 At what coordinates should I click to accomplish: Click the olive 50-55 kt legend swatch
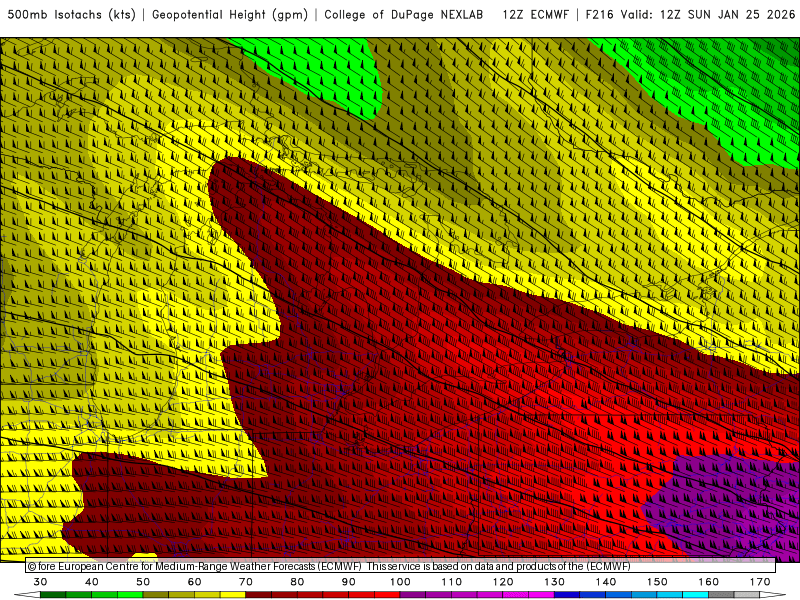[156, 596]
